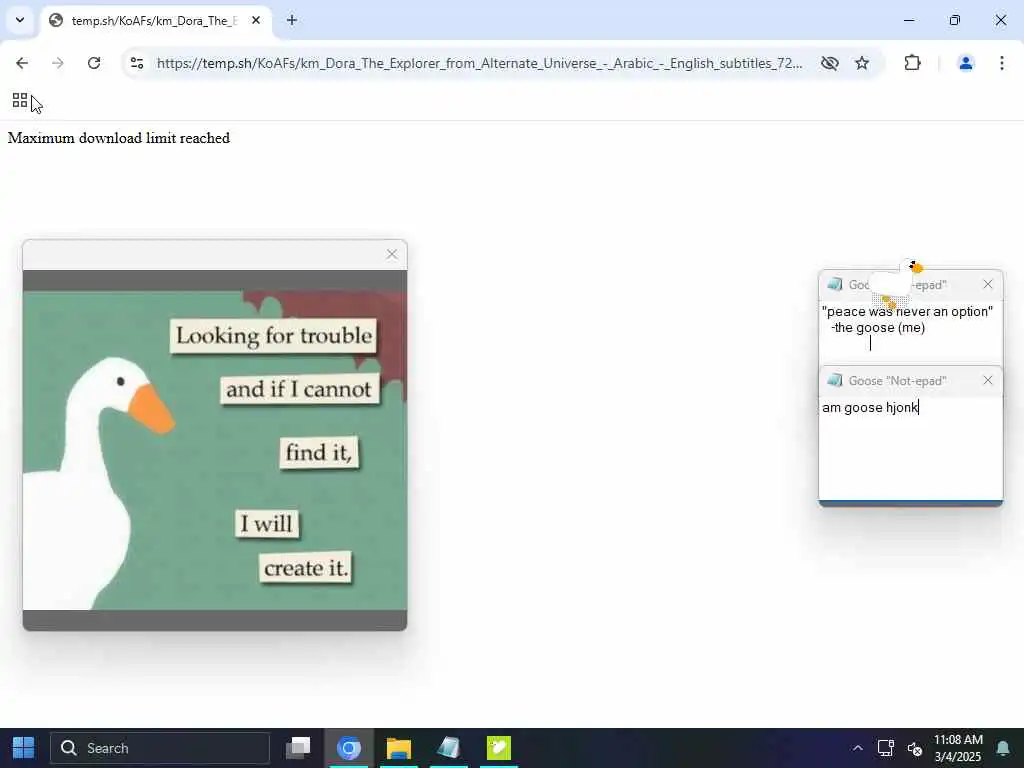The width and height of the screenshot is (1024, 768).
Task: Open Chrome three-dot menu
Action: [x=1002, y=63]
